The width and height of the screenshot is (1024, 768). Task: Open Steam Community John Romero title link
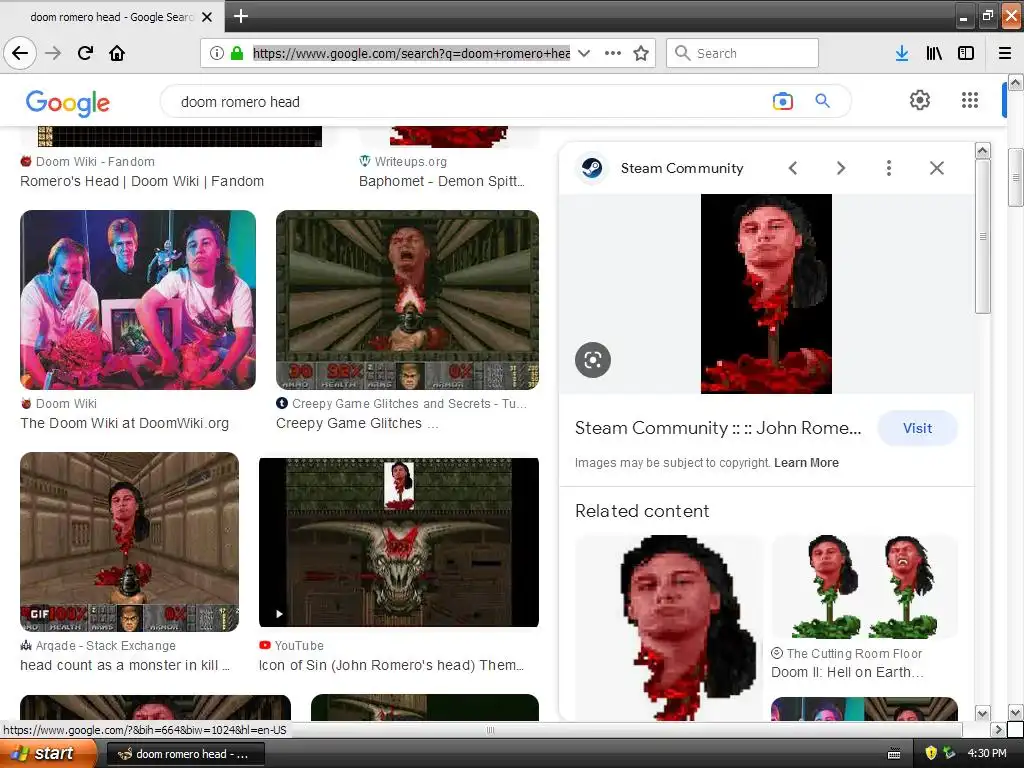[718, 428]
